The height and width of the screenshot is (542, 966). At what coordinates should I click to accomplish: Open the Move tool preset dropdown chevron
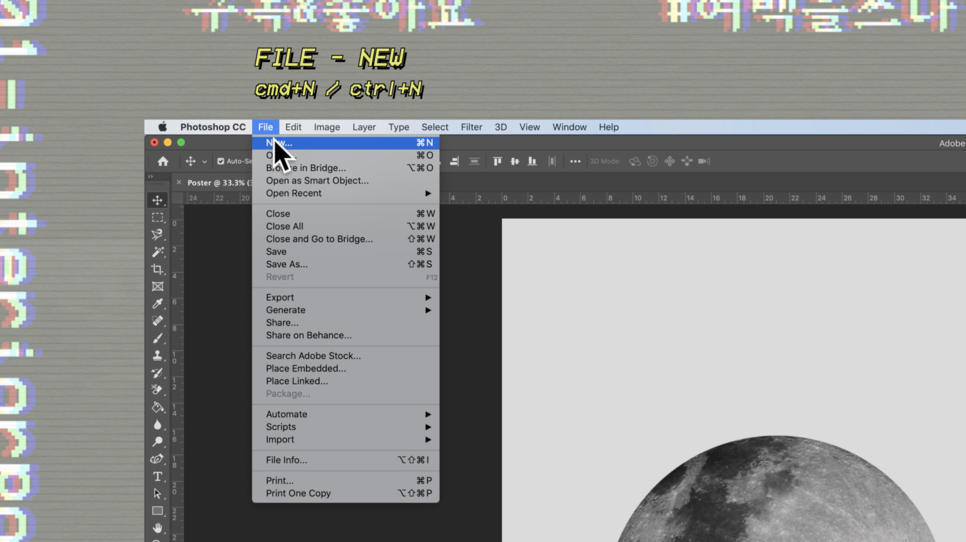[204, 162]
